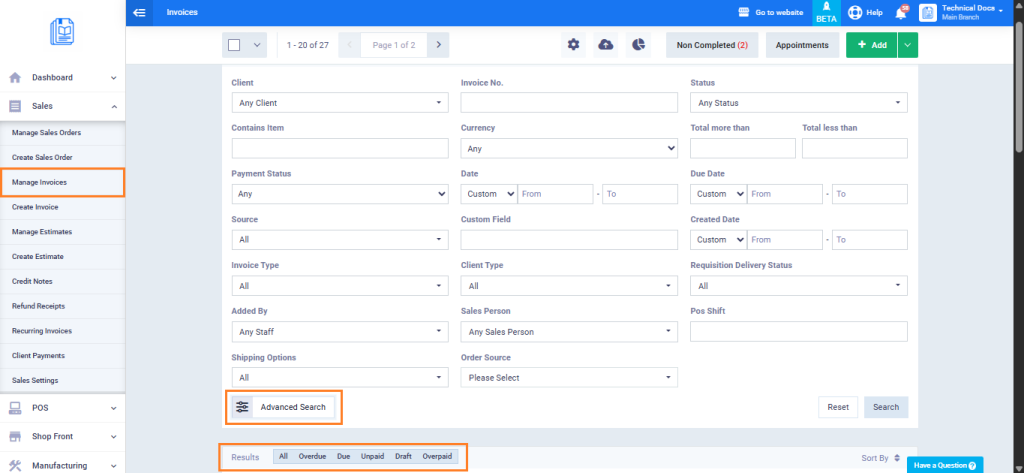
Task: Click the Reset button
Action: [x=838, y=407]
